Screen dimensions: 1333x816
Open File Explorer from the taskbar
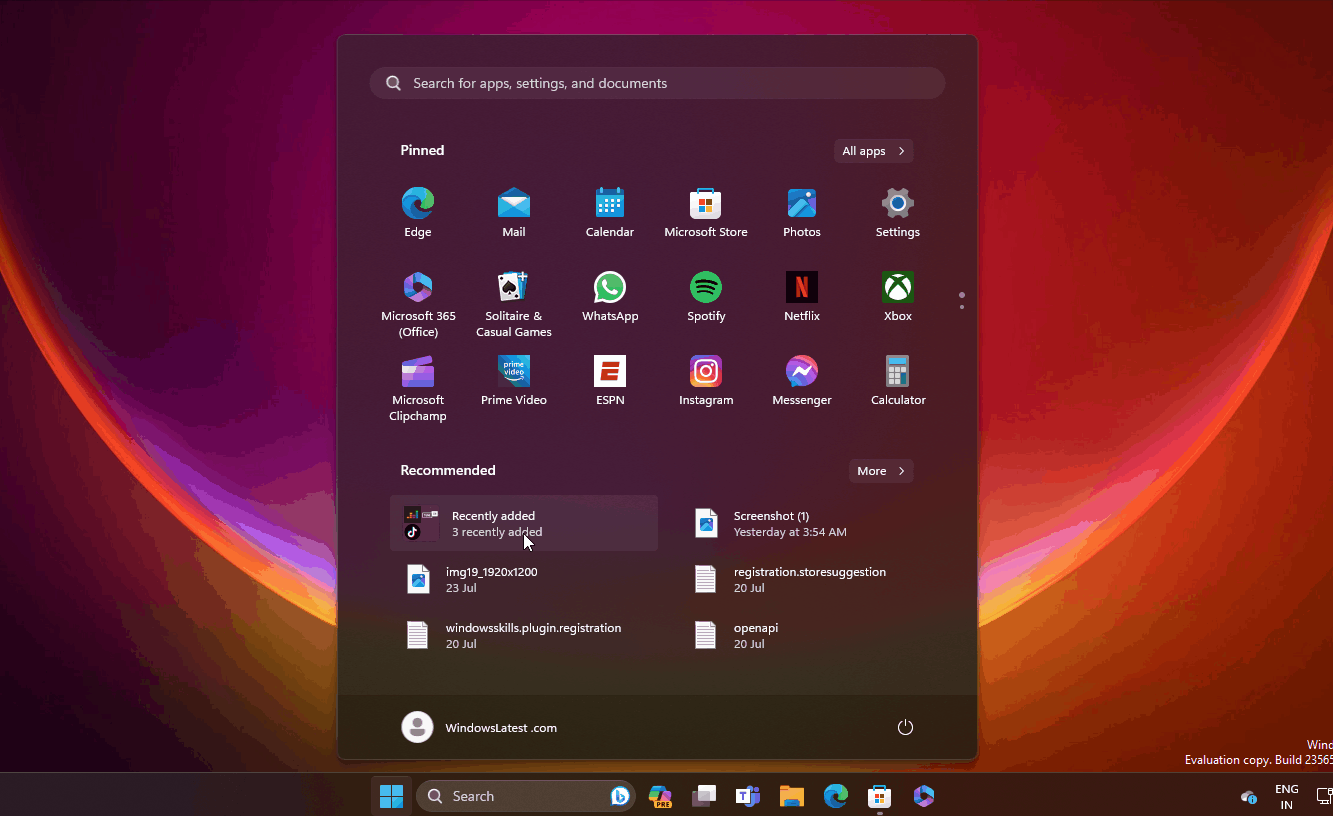tap(792, 796)
